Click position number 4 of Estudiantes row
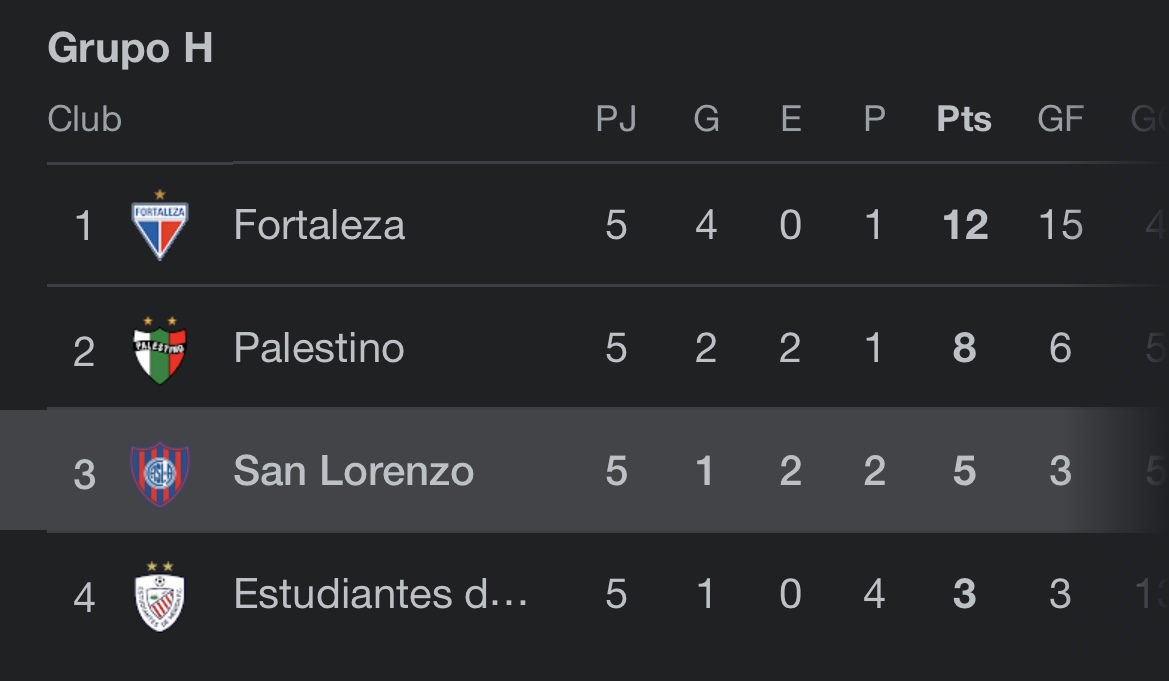The width and height of the screenshot is (1169, 681). pos(84,597)
